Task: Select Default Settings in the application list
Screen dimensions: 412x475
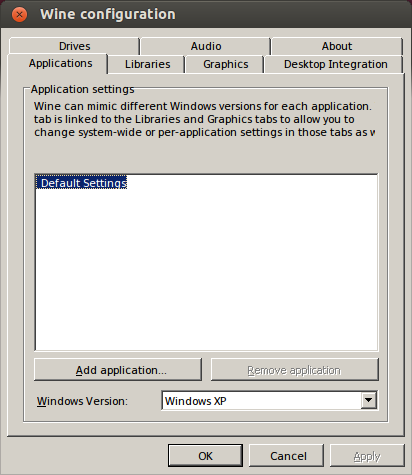Action: (x=82, y=183)
